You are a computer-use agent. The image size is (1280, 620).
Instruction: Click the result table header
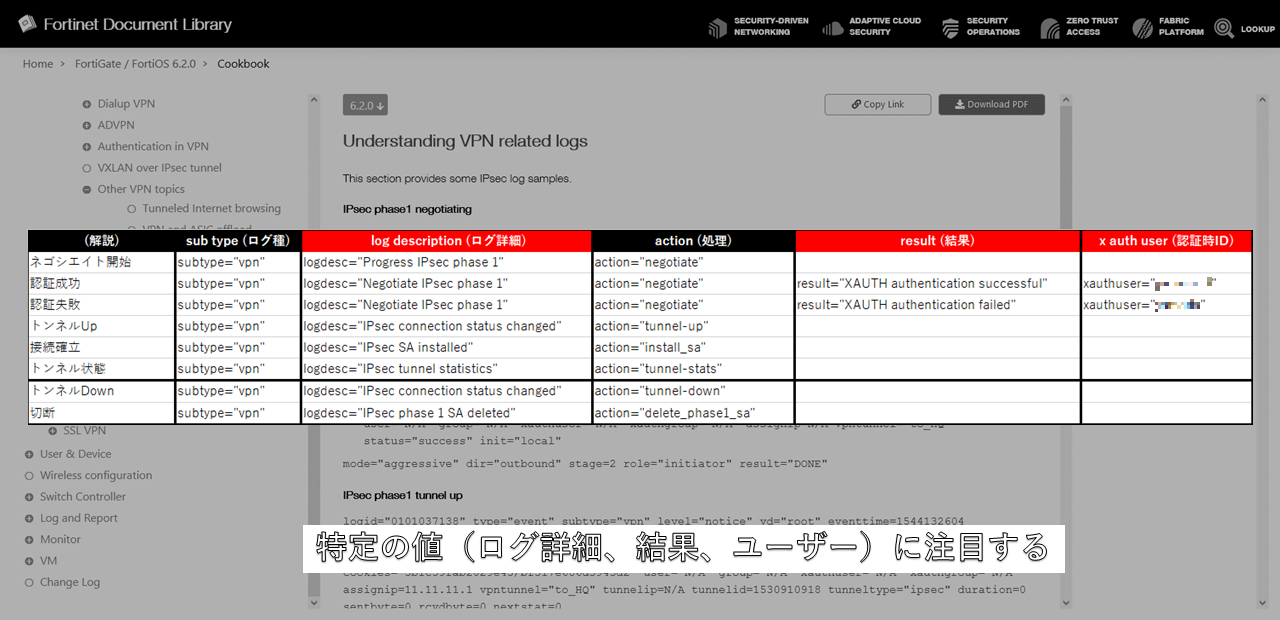tap(938, 241)
